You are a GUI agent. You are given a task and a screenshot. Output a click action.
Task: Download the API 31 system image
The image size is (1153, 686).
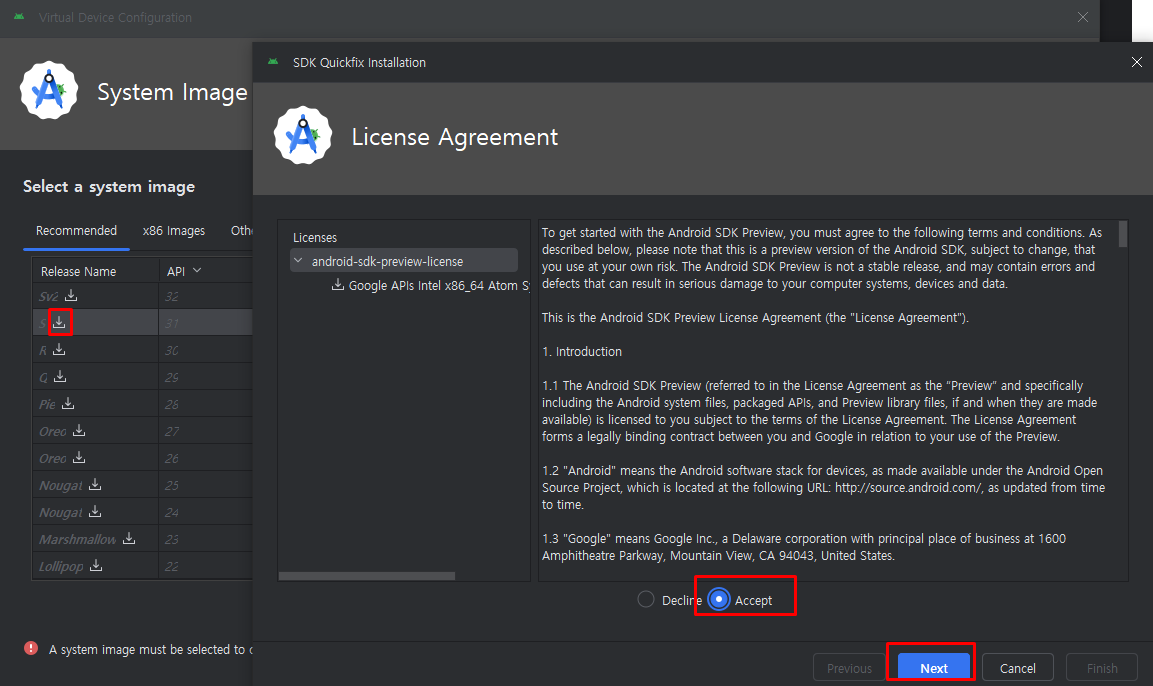pyautogui.click(x=60, y=322)
